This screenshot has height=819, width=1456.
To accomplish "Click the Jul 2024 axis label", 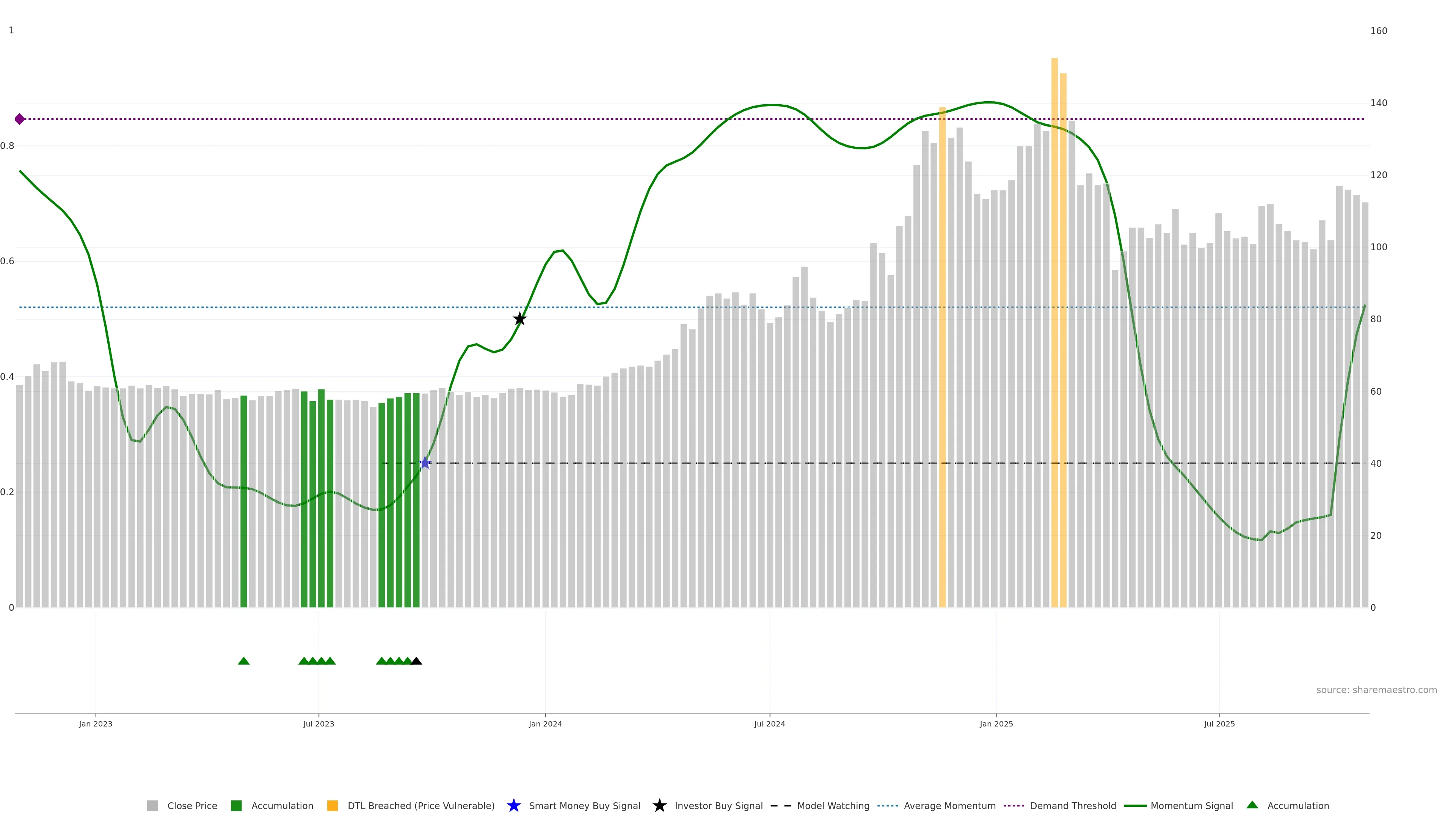I will (x=770, y=724).
